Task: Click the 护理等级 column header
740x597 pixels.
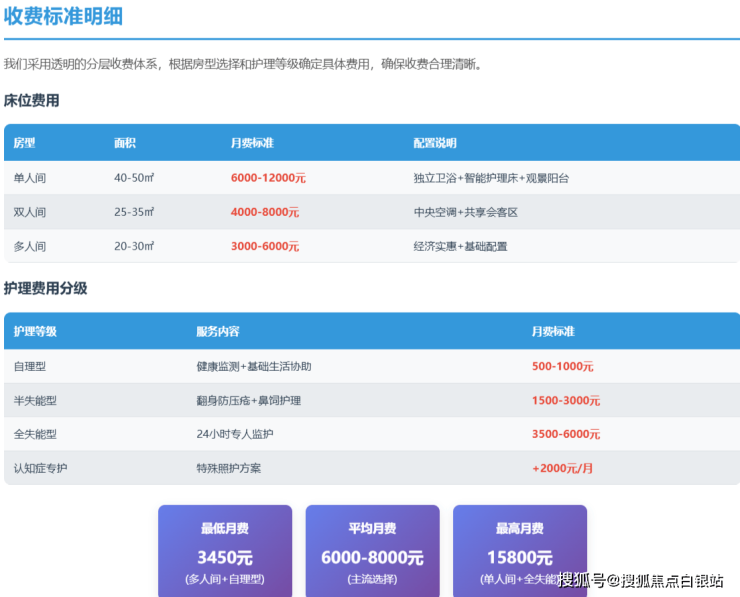Action: tap(35, 331)
